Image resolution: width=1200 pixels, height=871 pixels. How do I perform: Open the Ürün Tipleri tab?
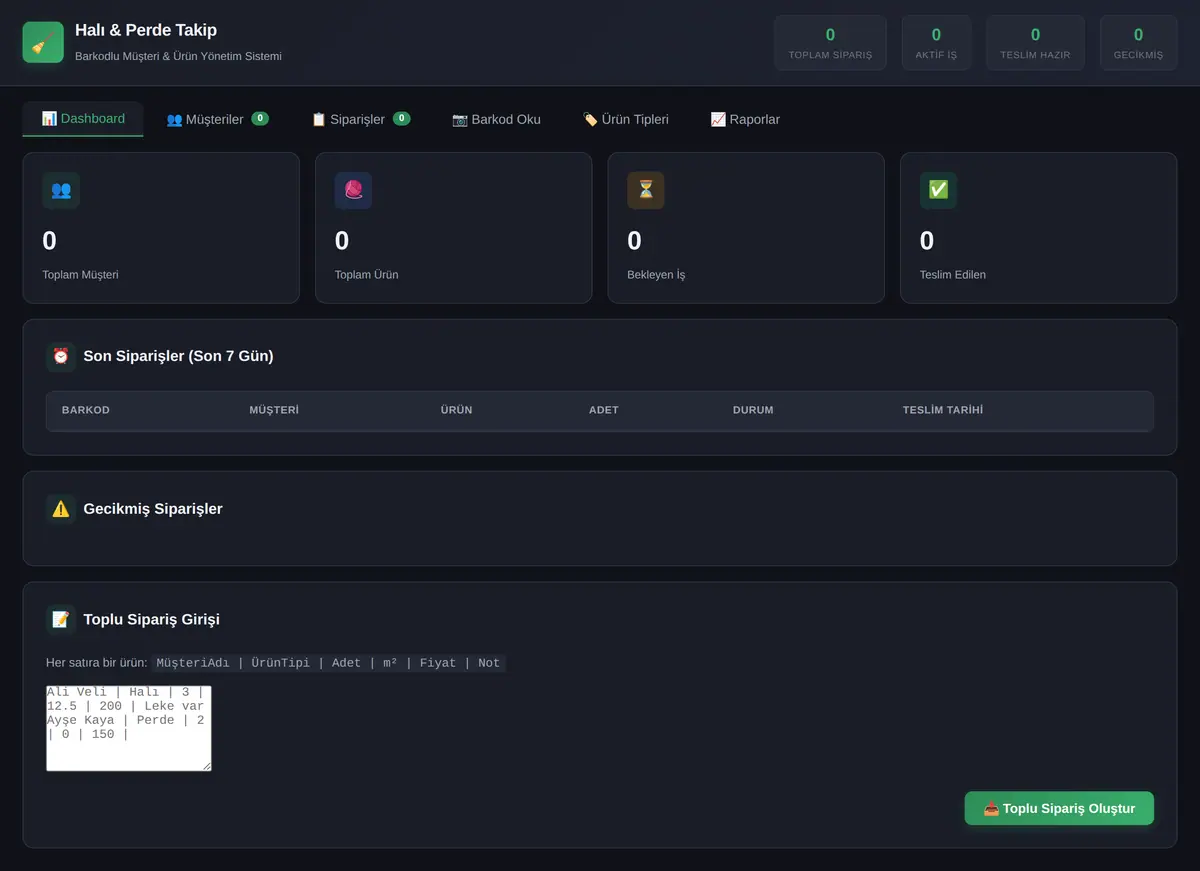626,119
